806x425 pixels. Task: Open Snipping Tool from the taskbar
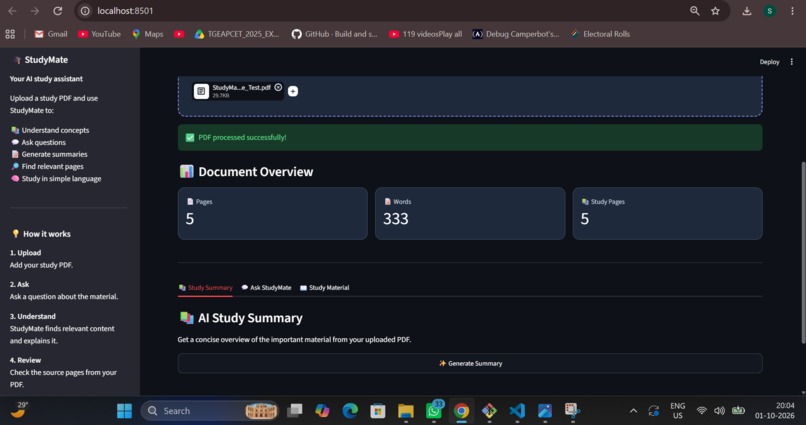click(x=572, y=410)
